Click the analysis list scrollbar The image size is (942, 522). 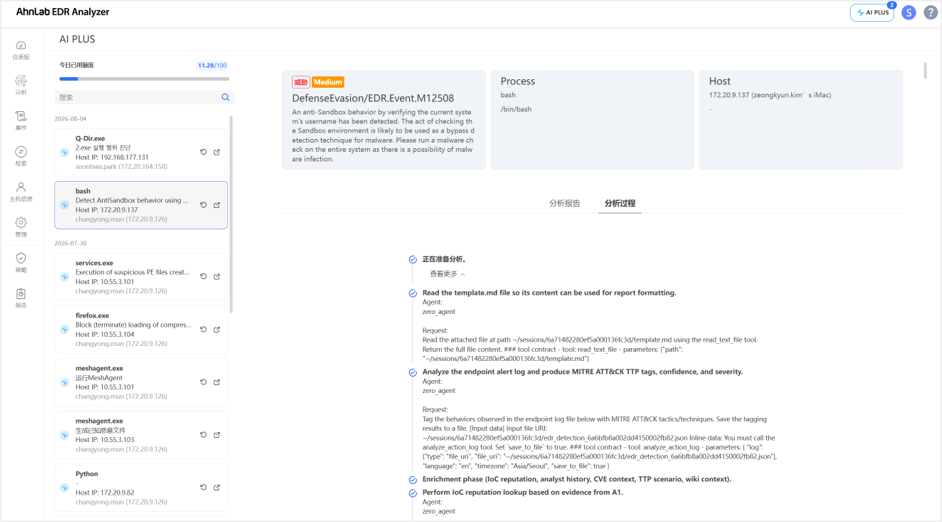coord(231,213)
